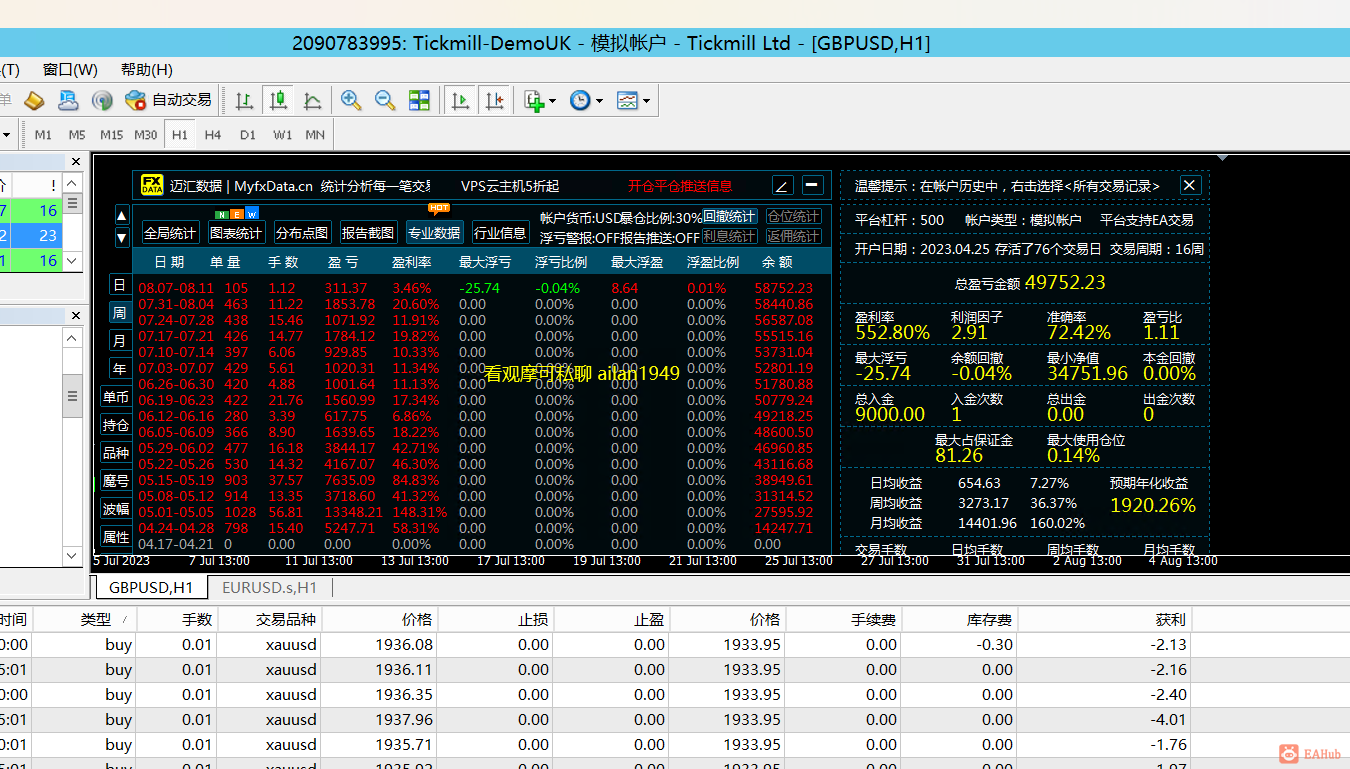
Task: Switch chart to line chart mode
Action: 312,100
